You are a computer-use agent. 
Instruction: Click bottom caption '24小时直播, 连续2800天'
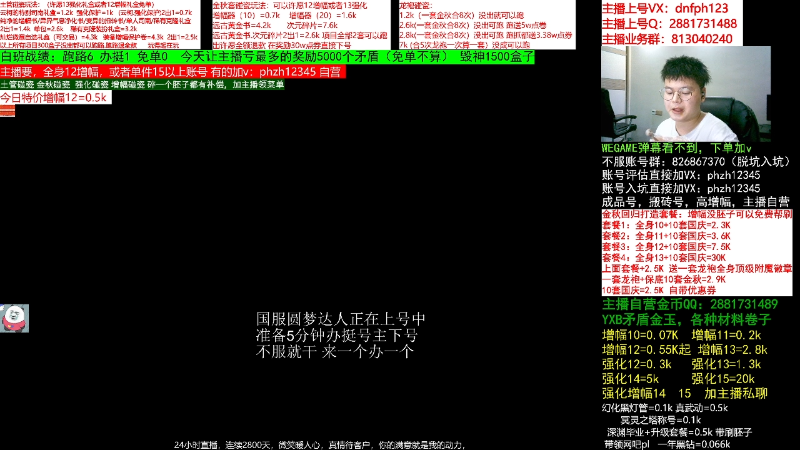click(x=319, y=445)
